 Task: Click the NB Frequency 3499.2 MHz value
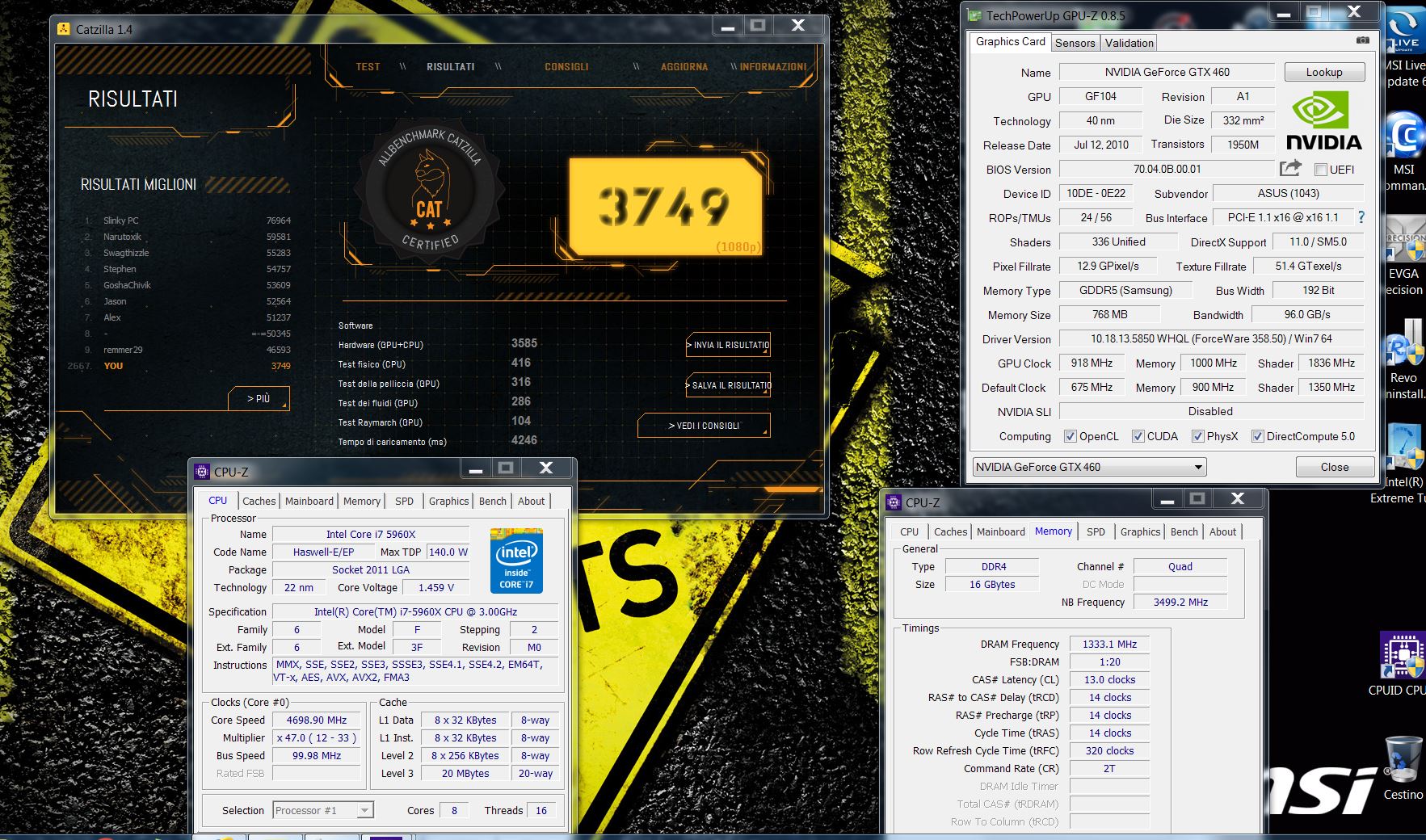click(x=1180, y=603)
